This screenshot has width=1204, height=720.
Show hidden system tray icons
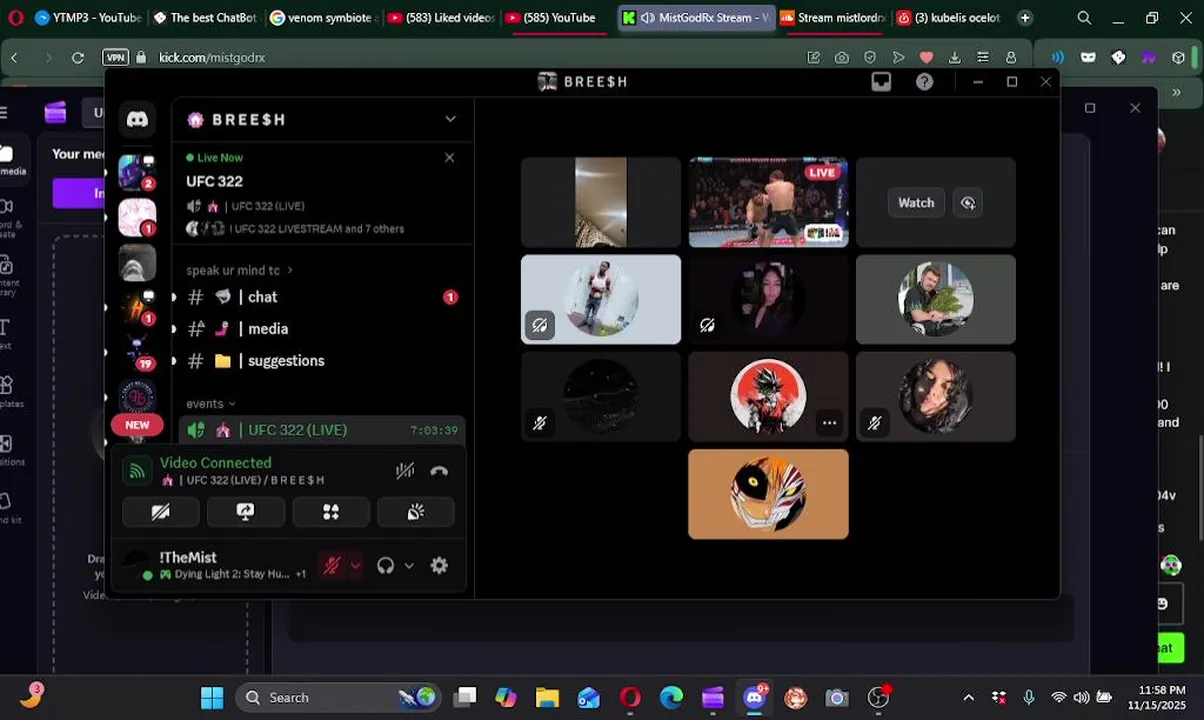tap(968, 698)
